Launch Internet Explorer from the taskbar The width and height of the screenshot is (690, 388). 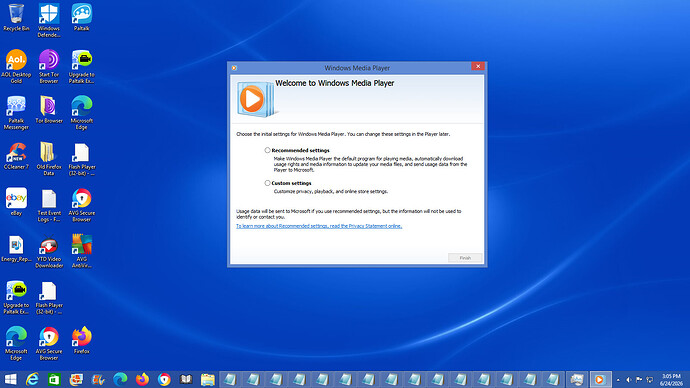tap(32, 379)
